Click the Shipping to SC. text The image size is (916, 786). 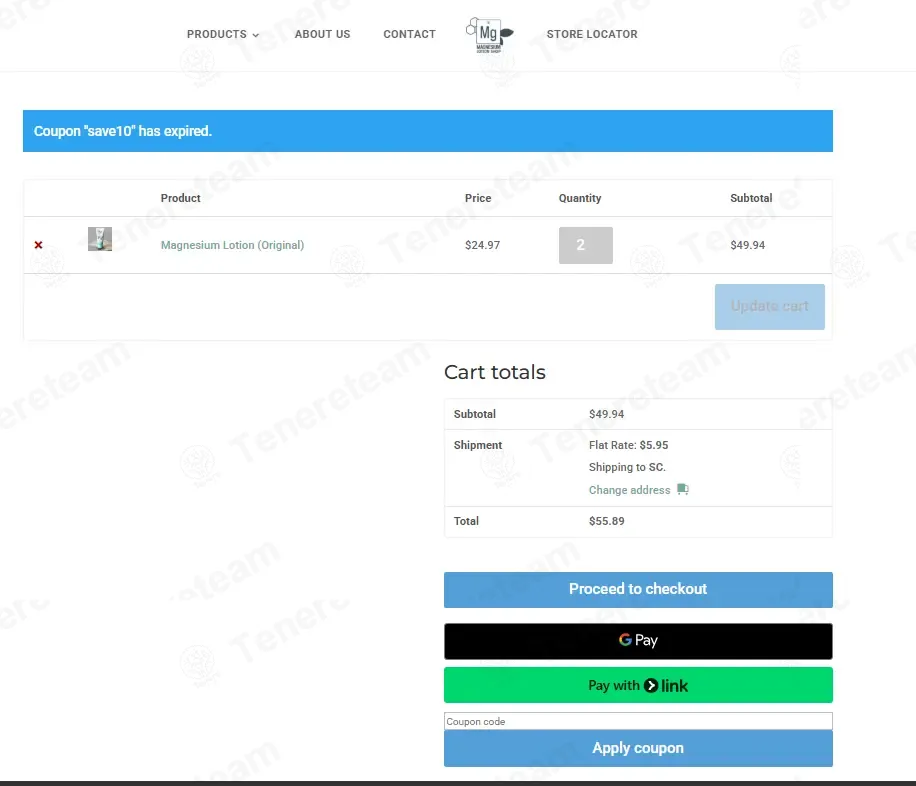tap(627, 467)
